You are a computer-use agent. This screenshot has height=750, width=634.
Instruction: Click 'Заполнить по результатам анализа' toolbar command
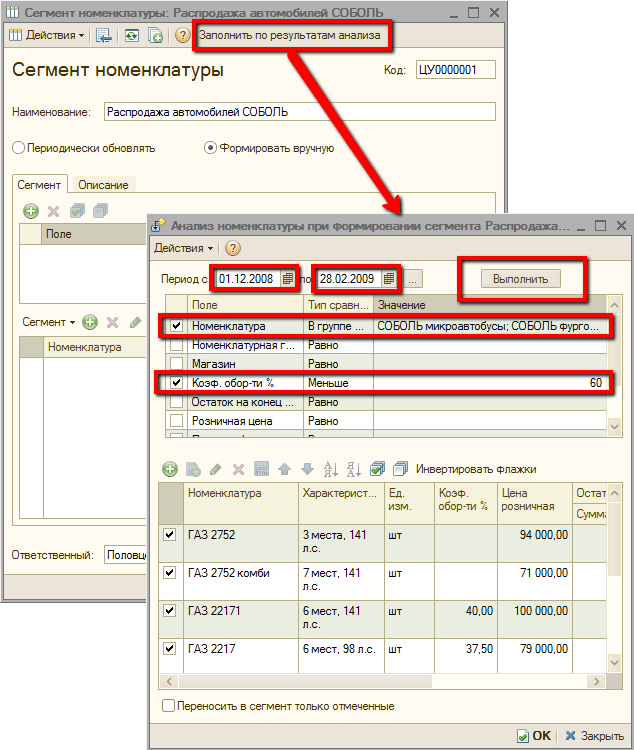pyautogui.click(x=289, y=35)
